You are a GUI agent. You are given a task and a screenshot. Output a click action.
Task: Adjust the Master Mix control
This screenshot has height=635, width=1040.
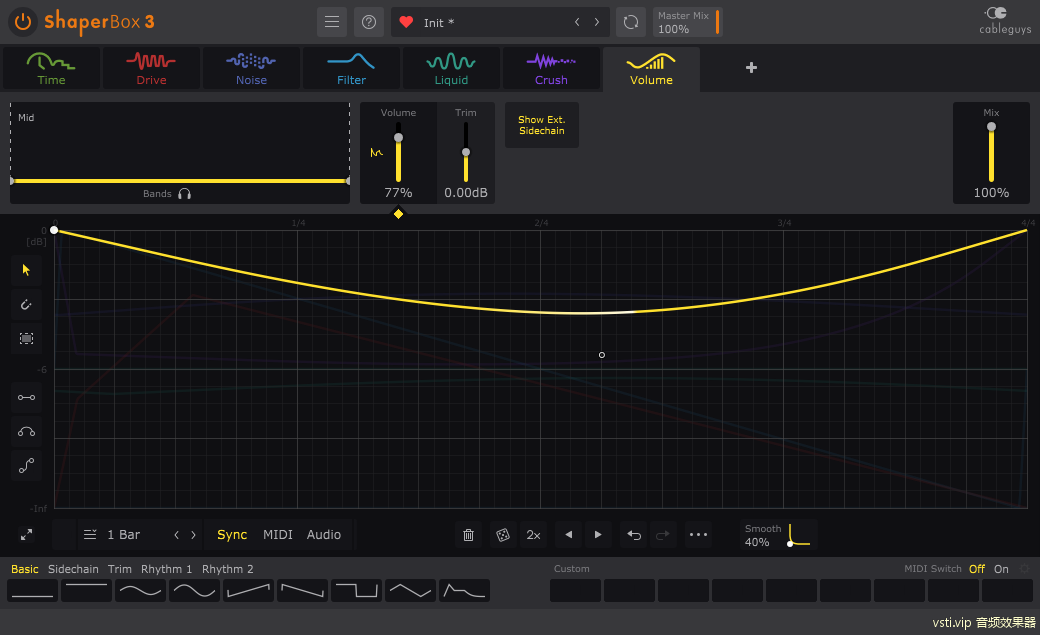coord(687,22)
